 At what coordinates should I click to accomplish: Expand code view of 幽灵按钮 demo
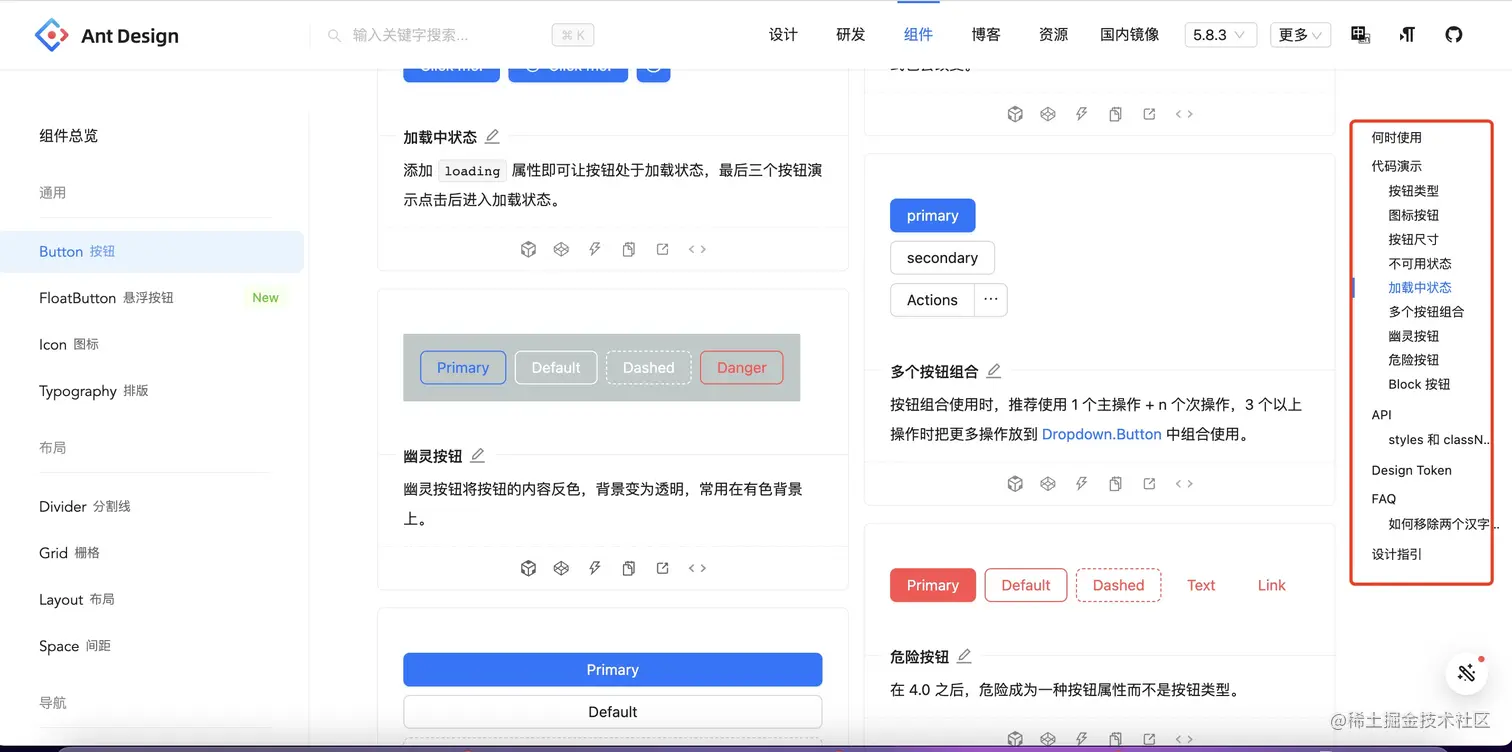coord(697,568)
